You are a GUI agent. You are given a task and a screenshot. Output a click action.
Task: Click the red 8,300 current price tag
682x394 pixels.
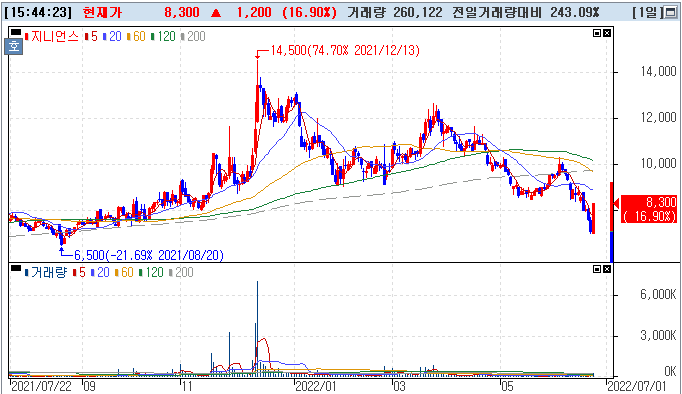(649, 209)
